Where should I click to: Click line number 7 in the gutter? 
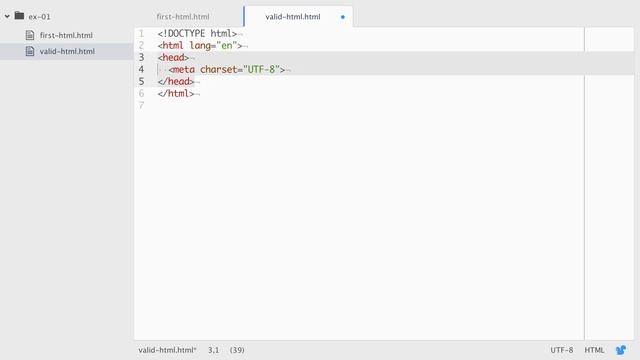[x=141, y=106]
